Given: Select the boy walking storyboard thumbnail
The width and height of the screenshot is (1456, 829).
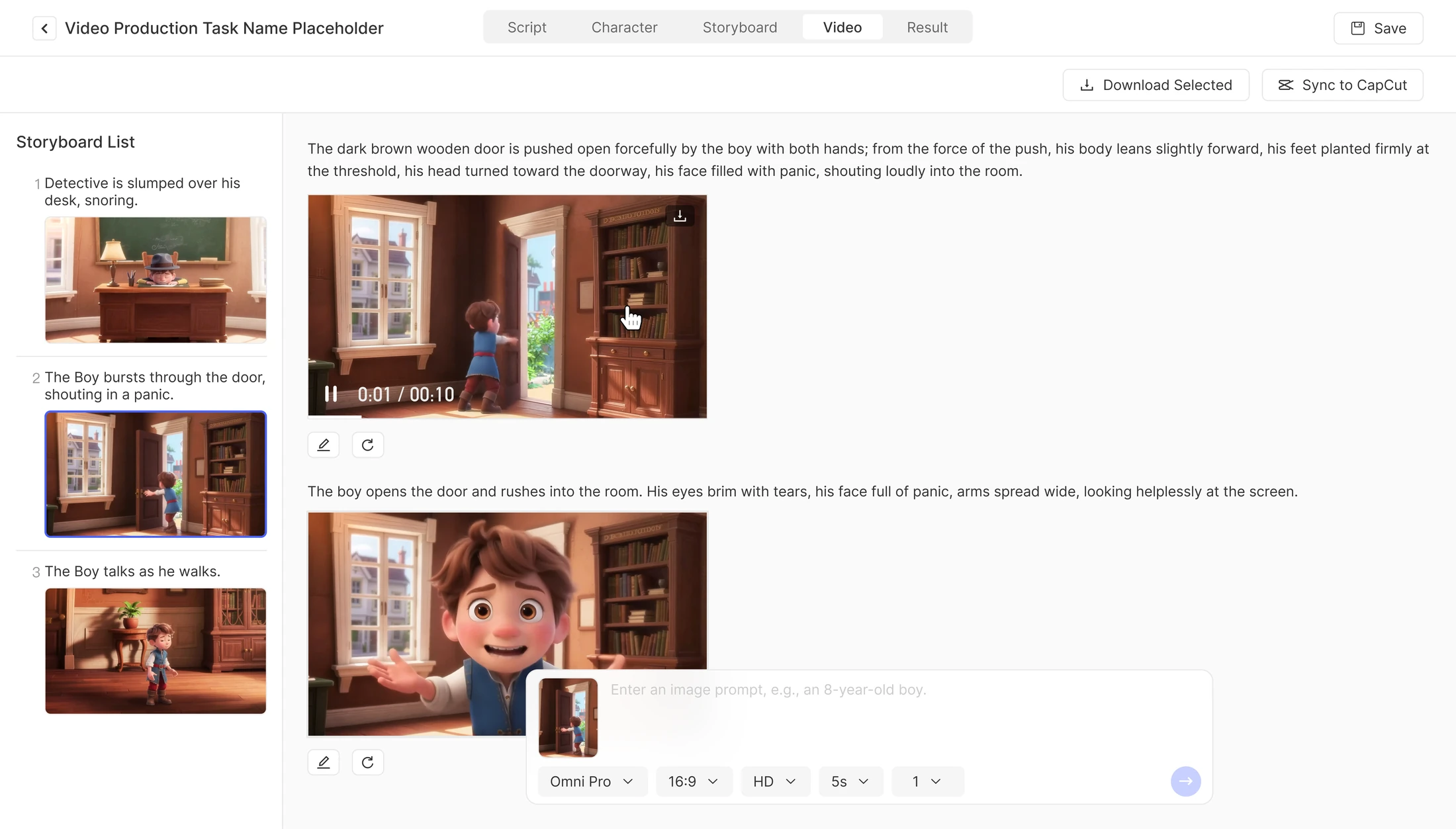Looking at the screenshot, I should click(x=156, y=651).
